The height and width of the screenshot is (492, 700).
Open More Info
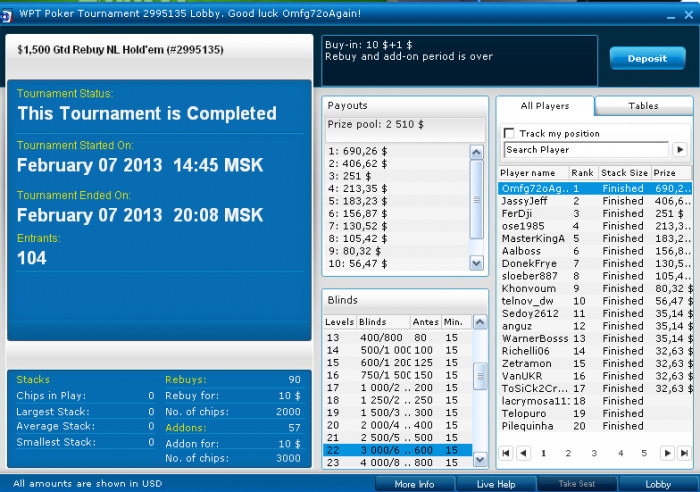point(414,484)
